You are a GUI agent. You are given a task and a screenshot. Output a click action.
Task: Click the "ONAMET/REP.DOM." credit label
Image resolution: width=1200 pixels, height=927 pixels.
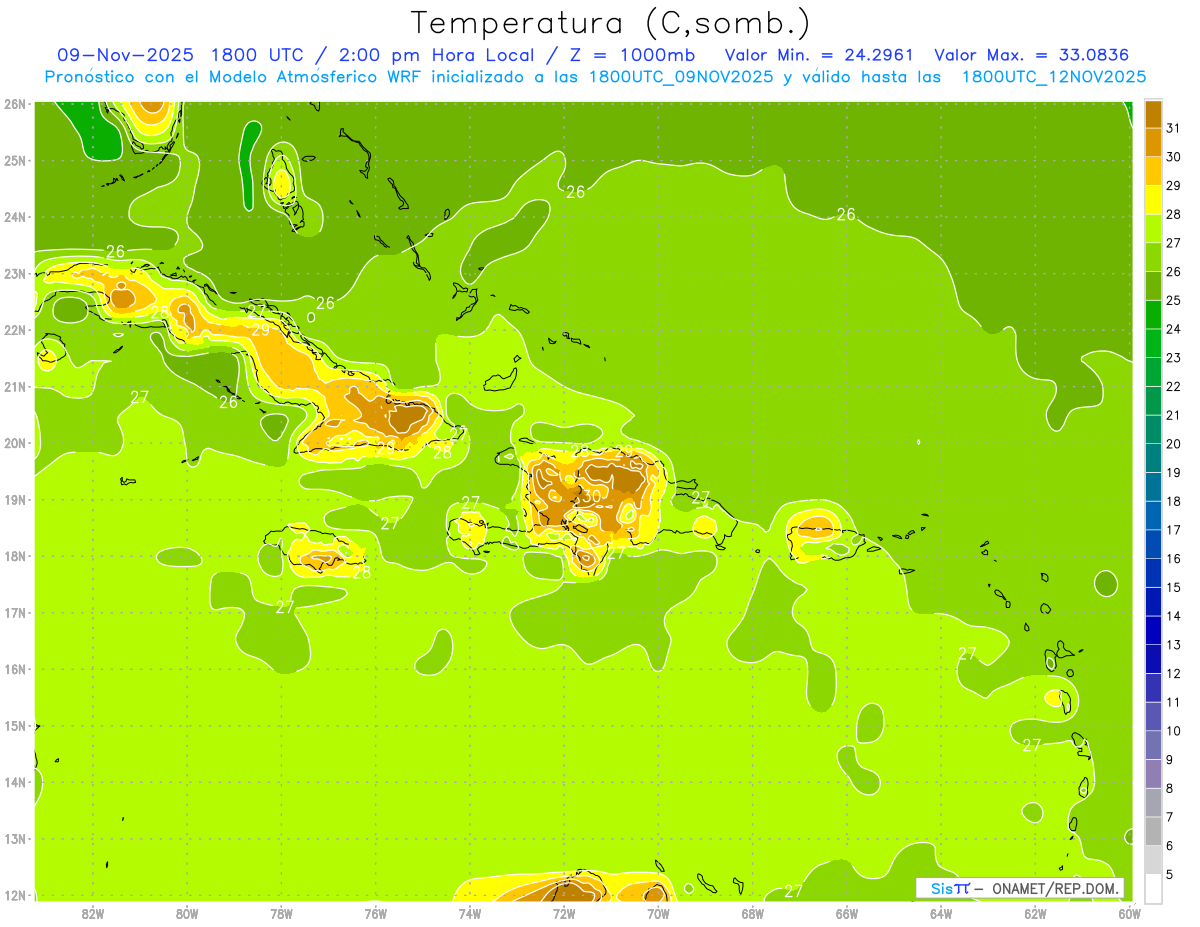1054,888
